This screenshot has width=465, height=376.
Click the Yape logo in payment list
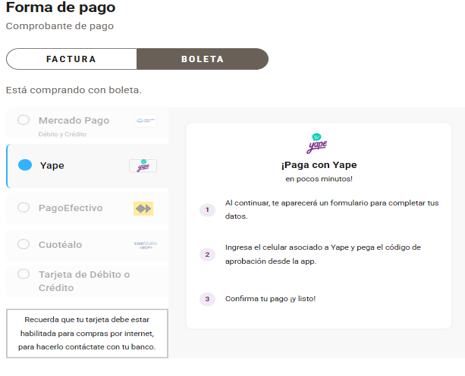143,166
